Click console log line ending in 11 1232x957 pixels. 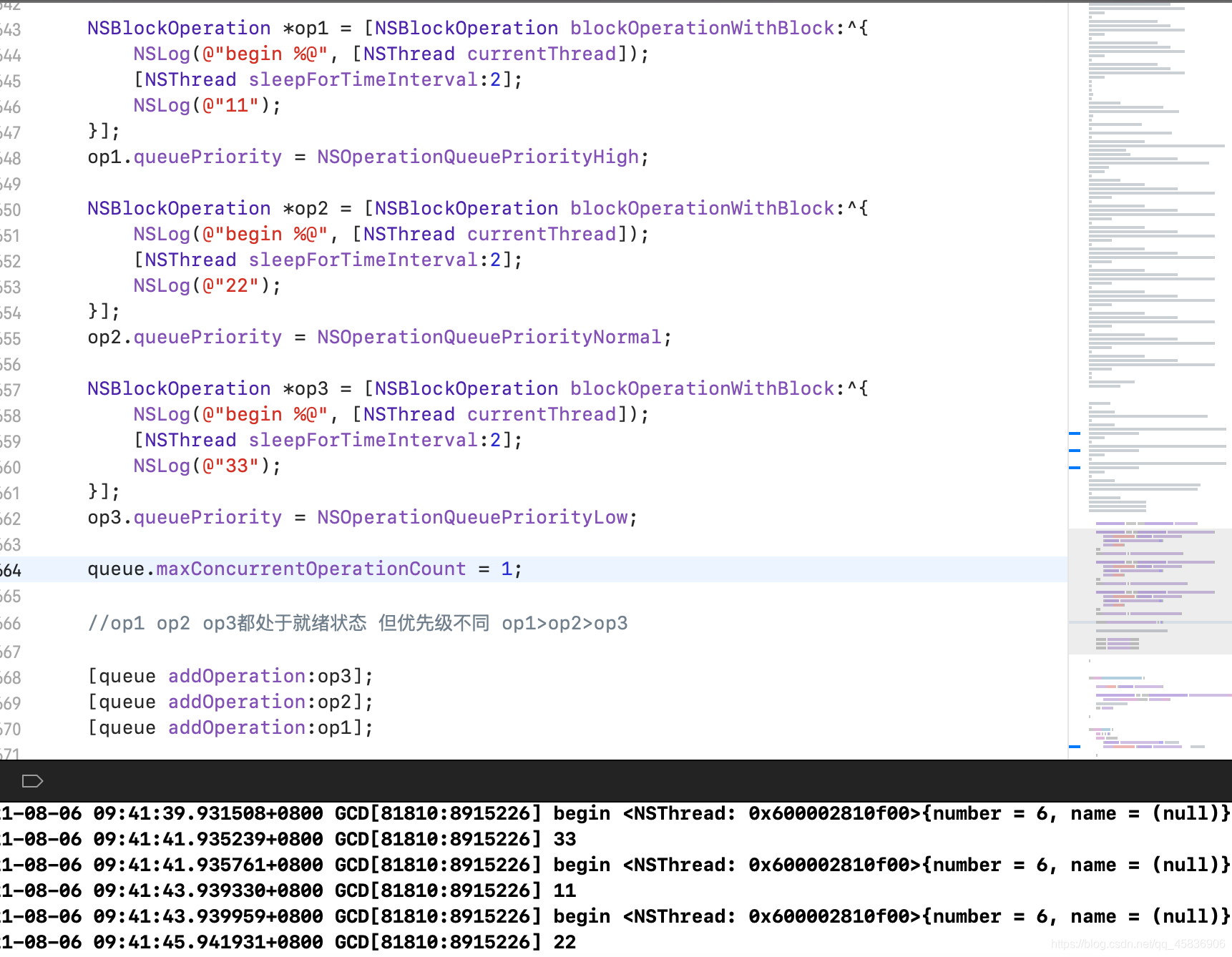pyautogui.click(x=288, y=890)
